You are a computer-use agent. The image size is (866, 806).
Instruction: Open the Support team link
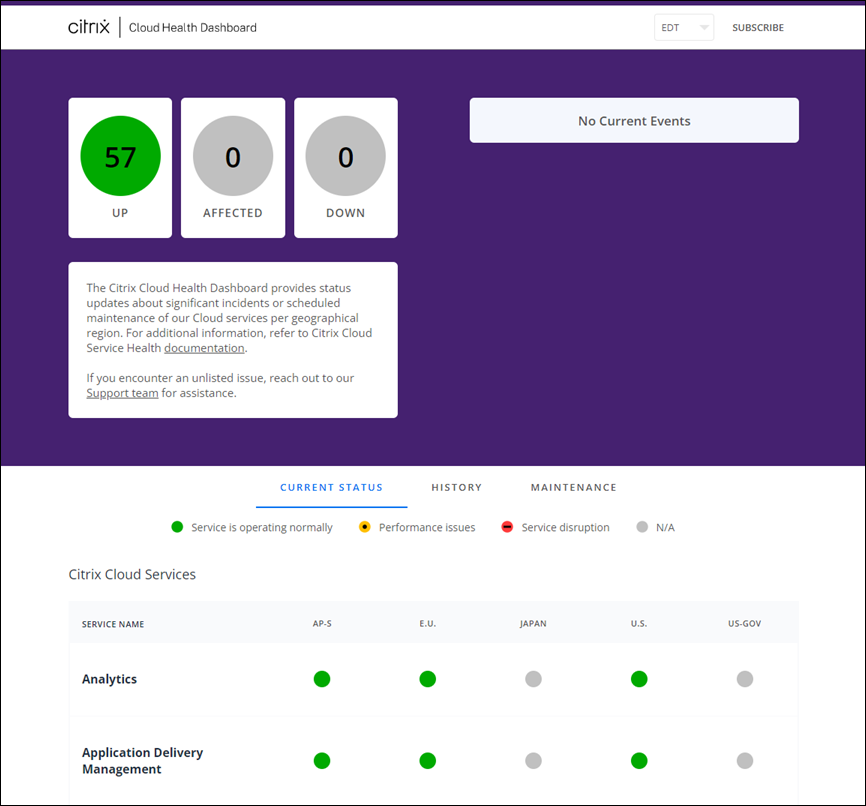coord(122,393)
